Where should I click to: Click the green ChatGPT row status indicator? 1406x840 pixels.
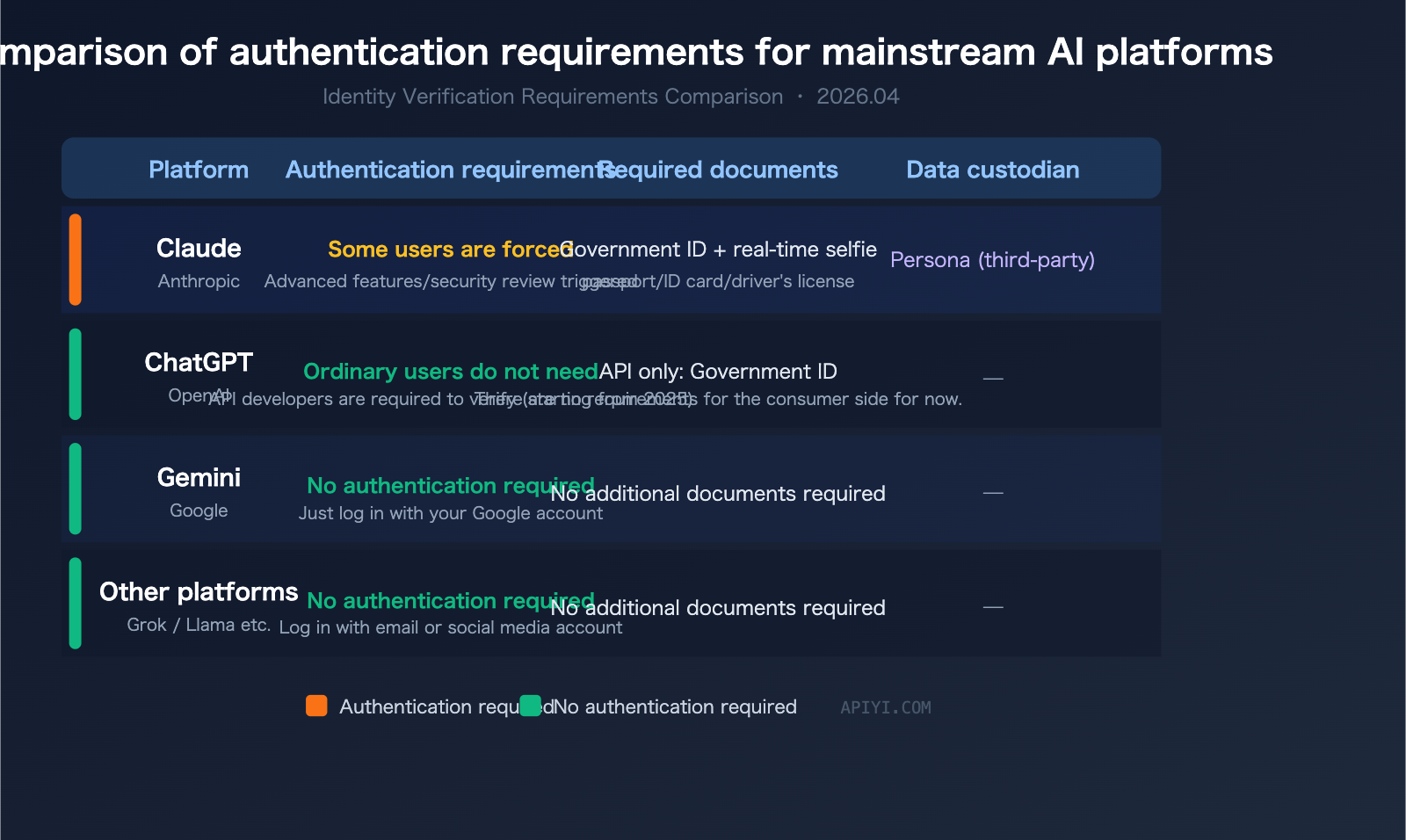click(76, 373)
